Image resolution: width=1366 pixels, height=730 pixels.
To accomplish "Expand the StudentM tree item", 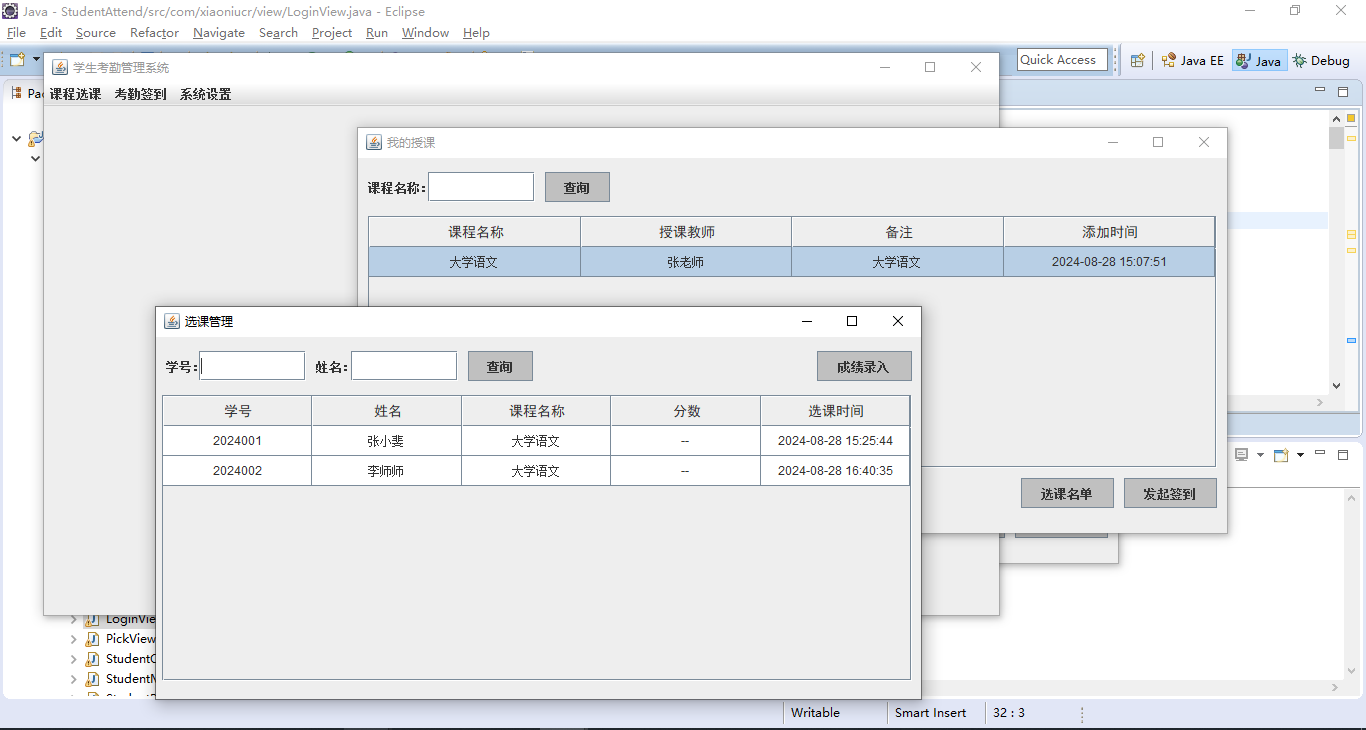I will point(74,679).
